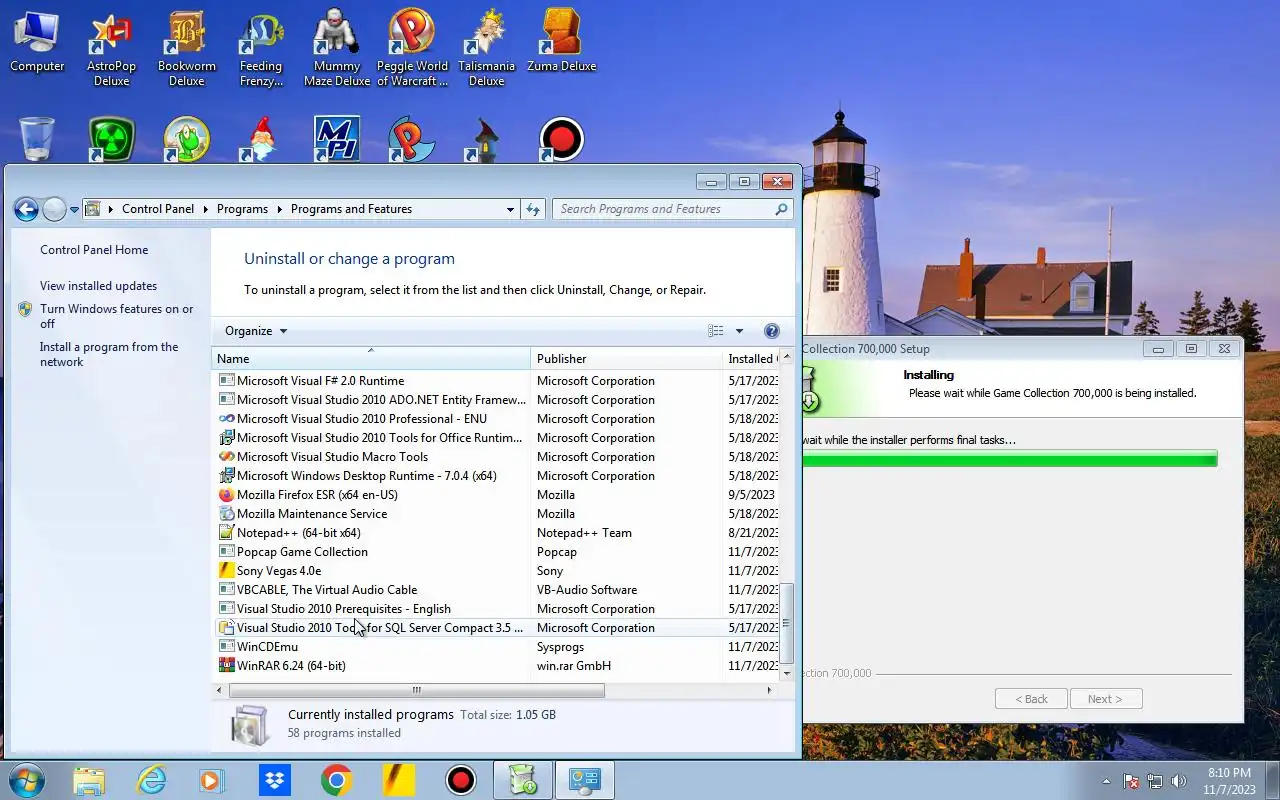
Task: Refresh the Programs and Features address bar
Action: tap(533, 209)
